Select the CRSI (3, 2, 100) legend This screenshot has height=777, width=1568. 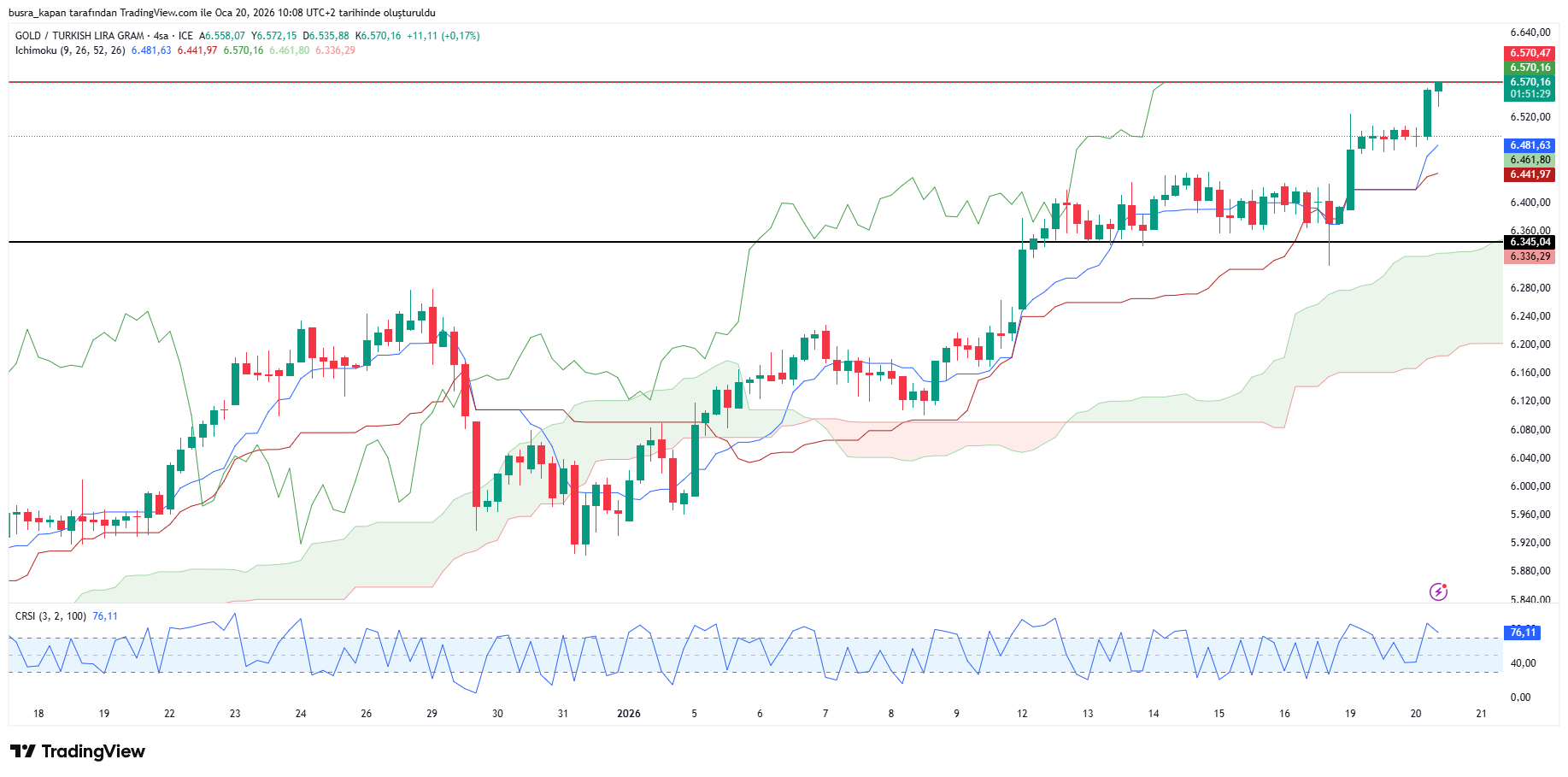coord(50,616)
